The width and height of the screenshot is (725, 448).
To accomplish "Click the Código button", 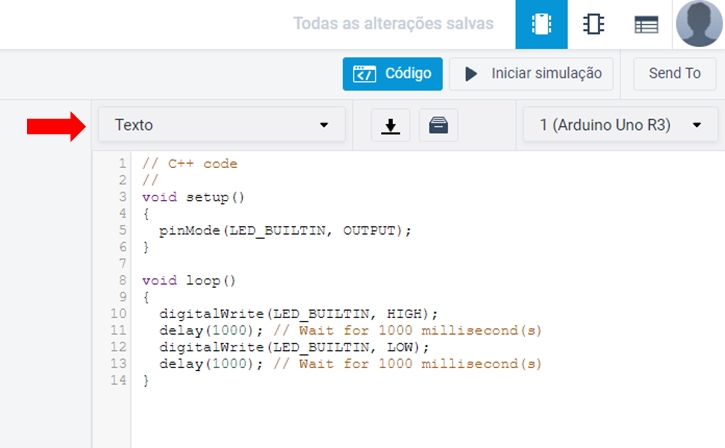I will (x=392, y=74).
